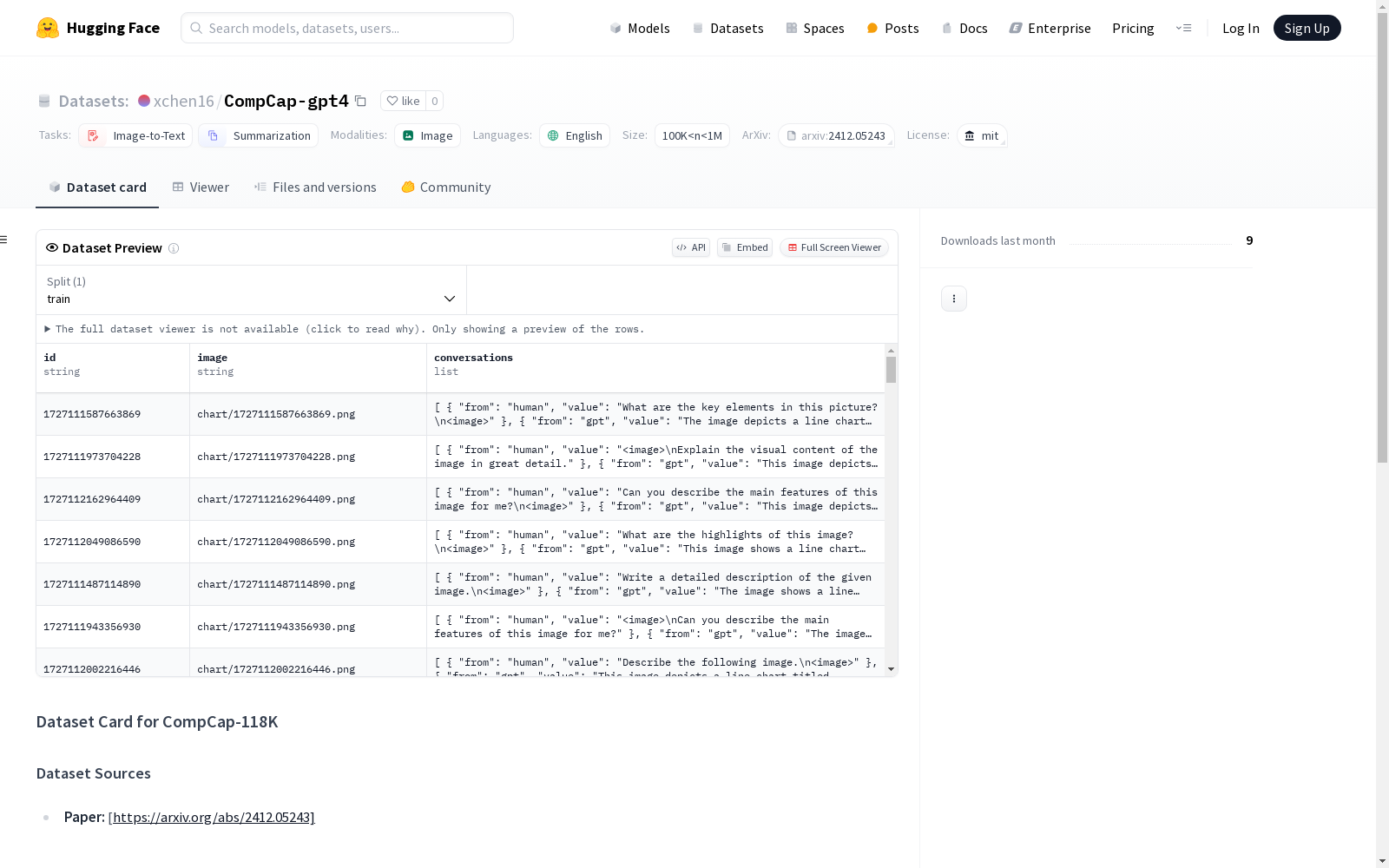Click the Downloads last month count 9
This screenshot has height=868, width=1389.
[1249, 240]
